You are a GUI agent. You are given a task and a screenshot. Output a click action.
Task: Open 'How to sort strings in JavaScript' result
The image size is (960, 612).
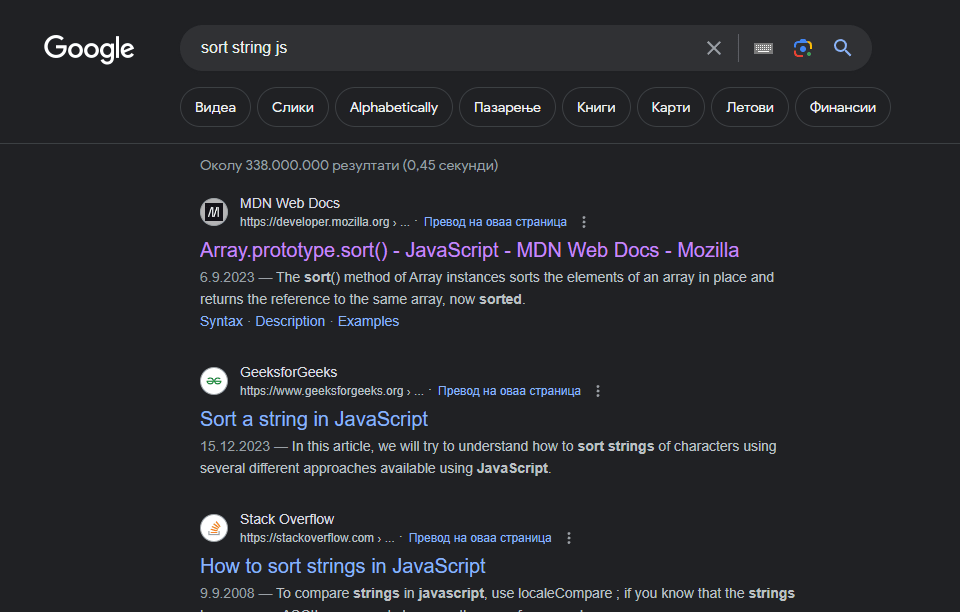pyautogui.click(x=342, y=565)
